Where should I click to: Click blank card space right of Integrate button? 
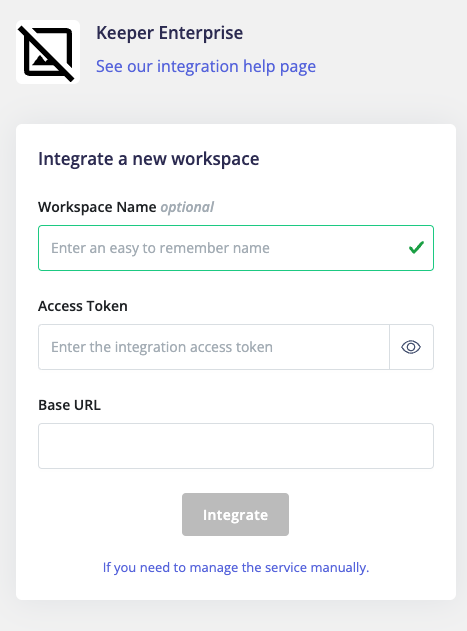point(362,515)
